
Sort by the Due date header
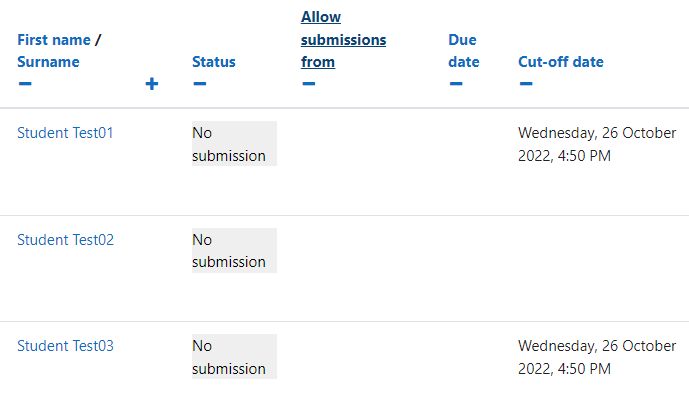point(464,51)
